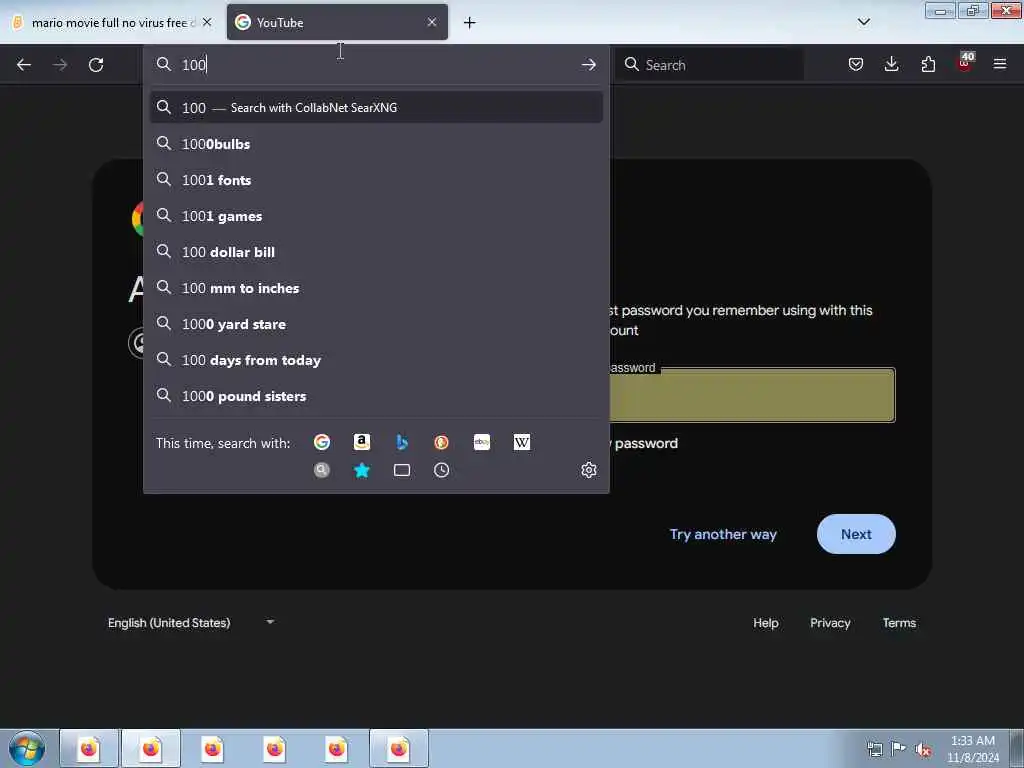This screenshot has height=768, width=1024.
Task: Click the go arrow in the address bar
Action: pyautogui.click(x=588, y=65)
